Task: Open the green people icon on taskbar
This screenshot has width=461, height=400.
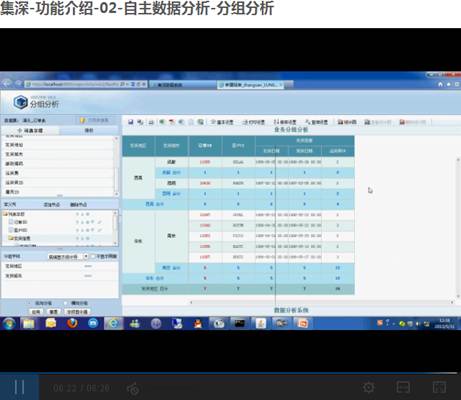Action: [135, 323]
